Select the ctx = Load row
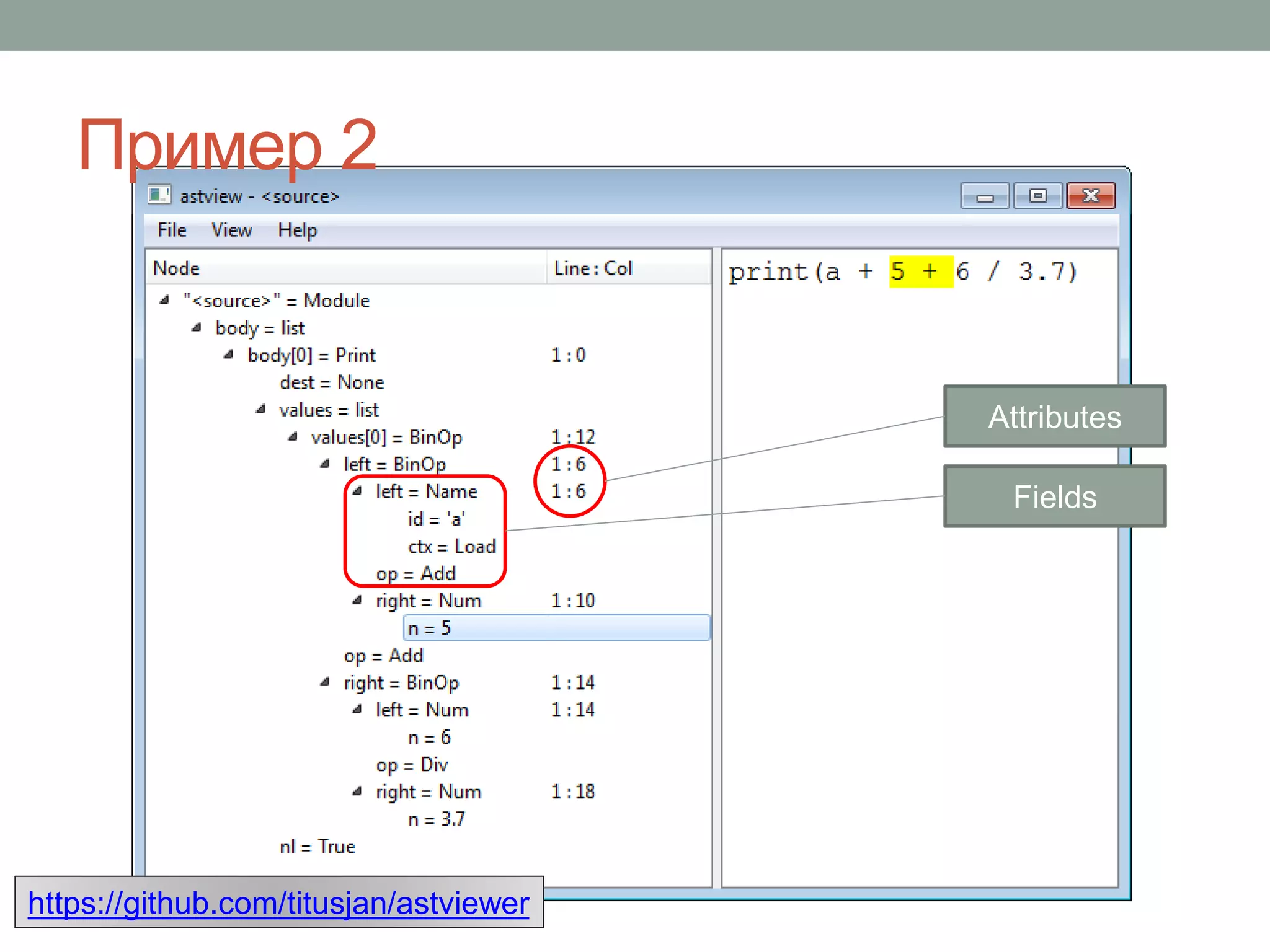Viewport: 1270px width, 952px height. [x=452, y=546]
